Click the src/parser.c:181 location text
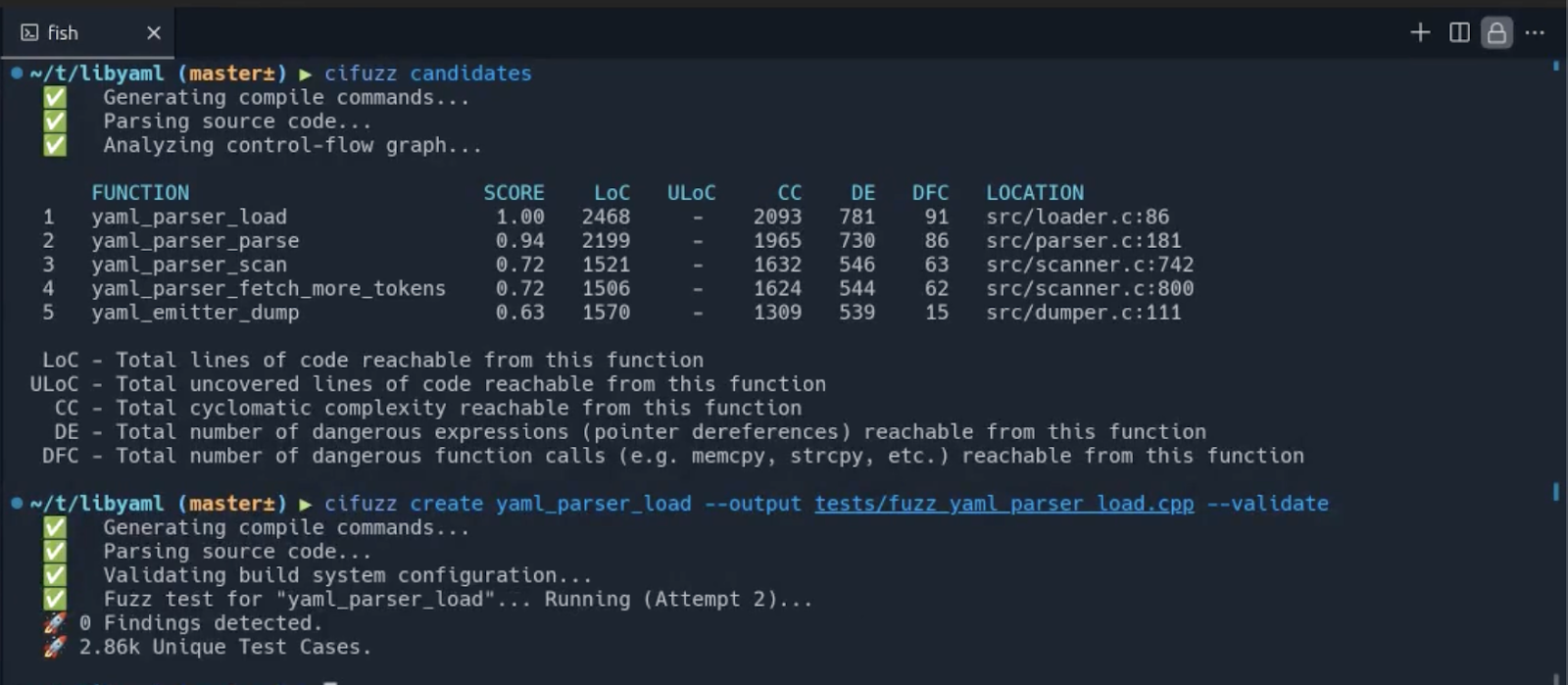 (1083, 240)
